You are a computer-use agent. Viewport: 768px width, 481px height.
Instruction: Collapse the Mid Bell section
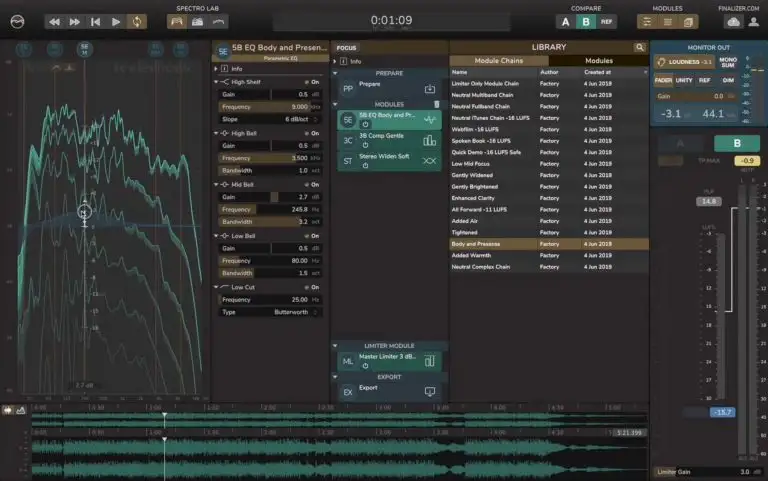point(216,185)
